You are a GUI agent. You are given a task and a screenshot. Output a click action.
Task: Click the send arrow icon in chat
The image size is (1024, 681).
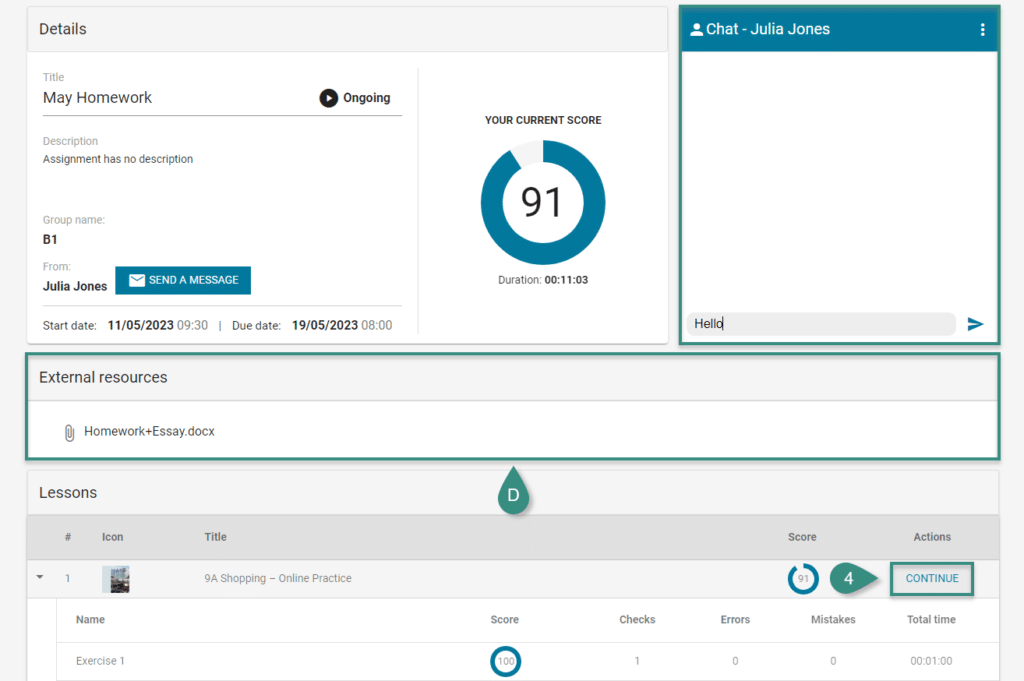[x=975, y=324]
